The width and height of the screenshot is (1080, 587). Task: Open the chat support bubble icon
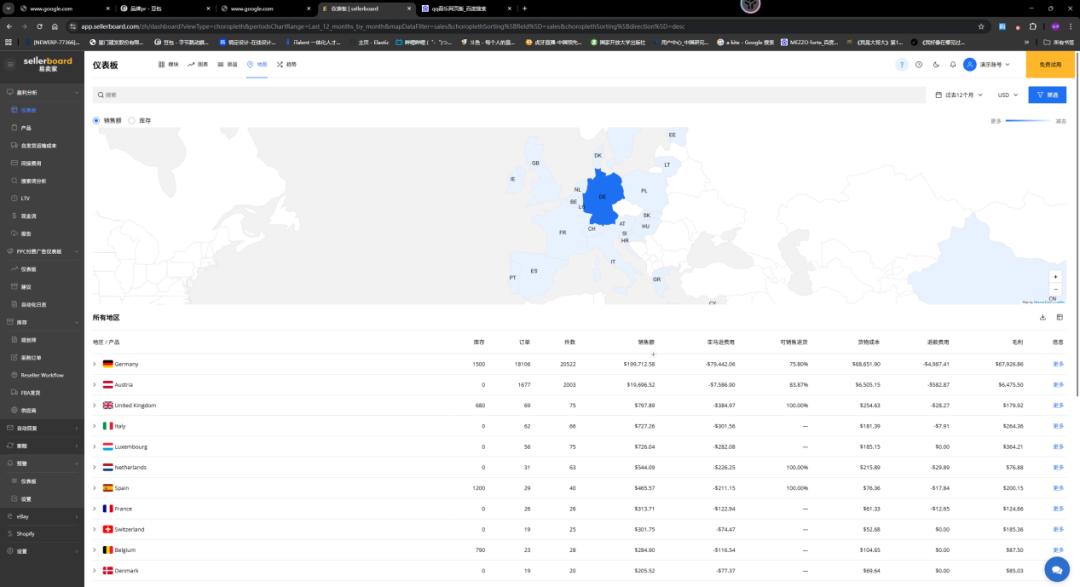tap(1057, 570)
